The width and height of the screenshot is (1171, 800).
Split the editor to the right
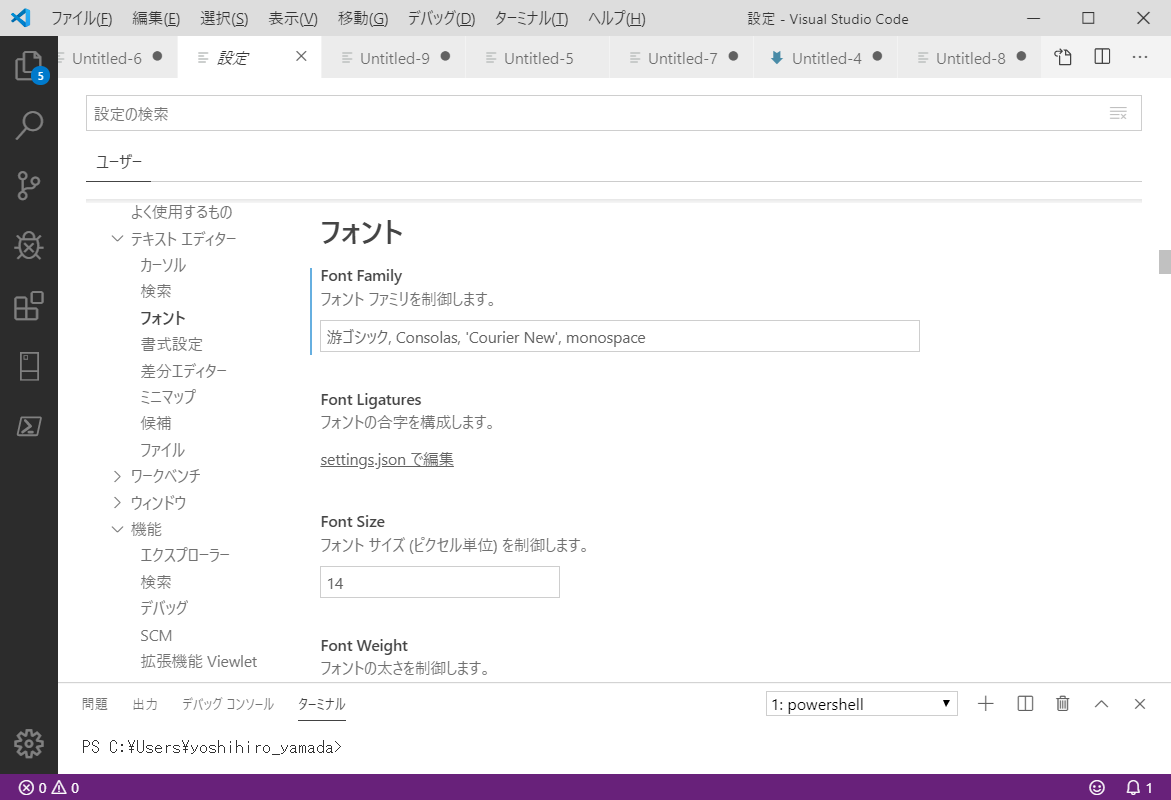[1102, 57]
